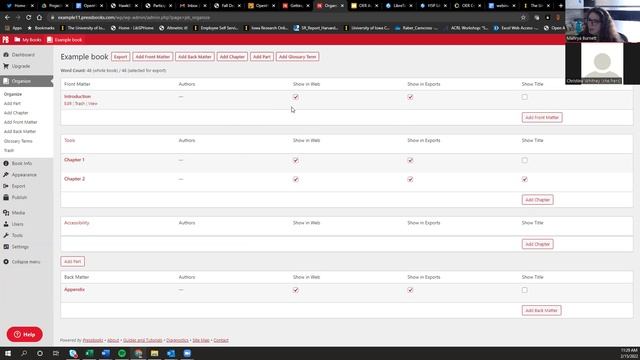Viewport: 640px width, 360px height.
Task: Open the Tools part title link
Action: (x=69, y=140)
